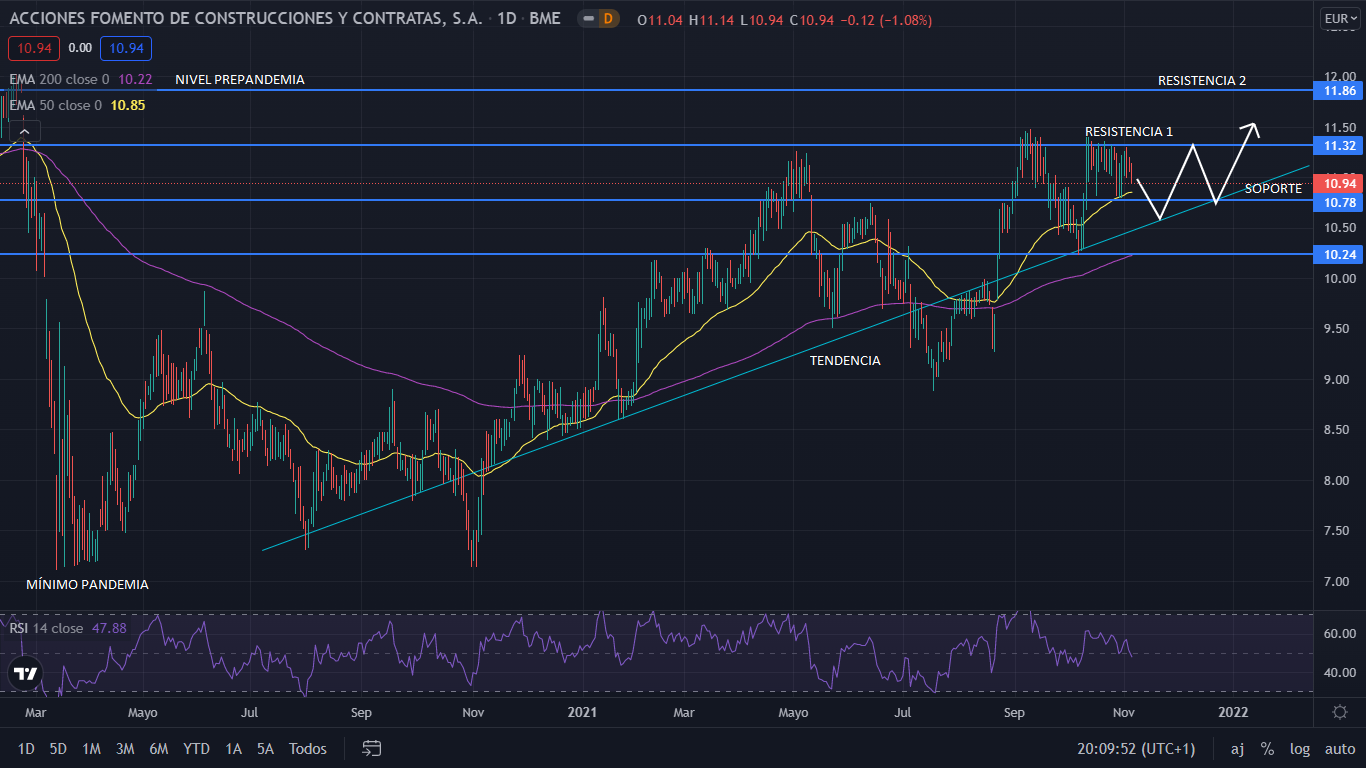
Task: Toggle auto scale mode
Action: 1340,748
